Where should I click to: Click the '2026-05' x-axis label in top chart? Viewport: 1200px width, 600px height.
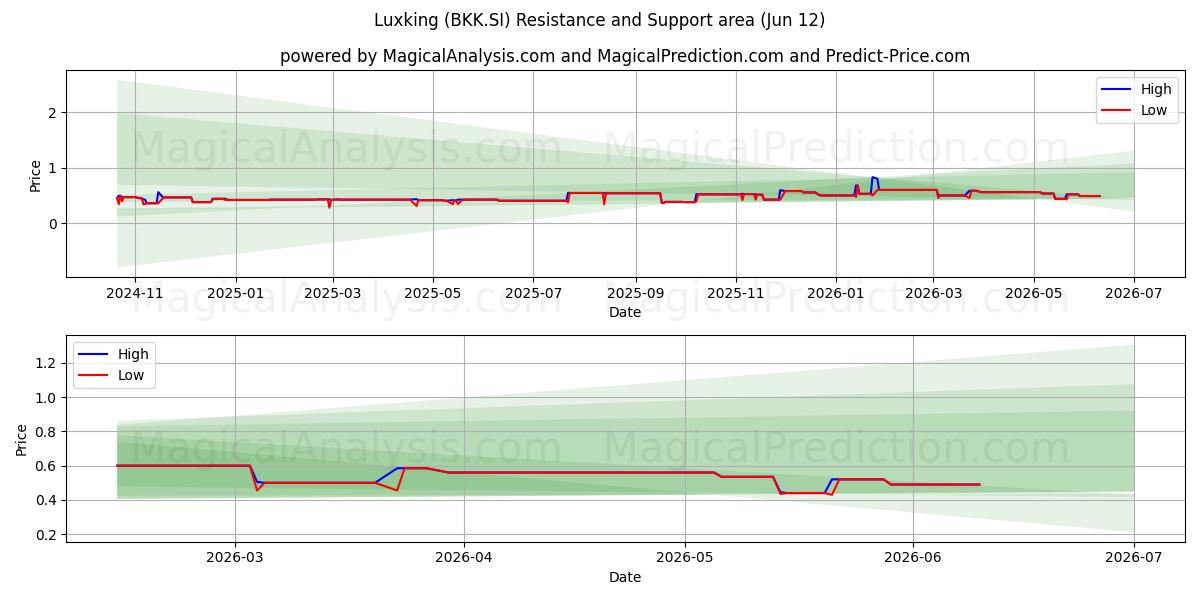tap(1034, 294)
